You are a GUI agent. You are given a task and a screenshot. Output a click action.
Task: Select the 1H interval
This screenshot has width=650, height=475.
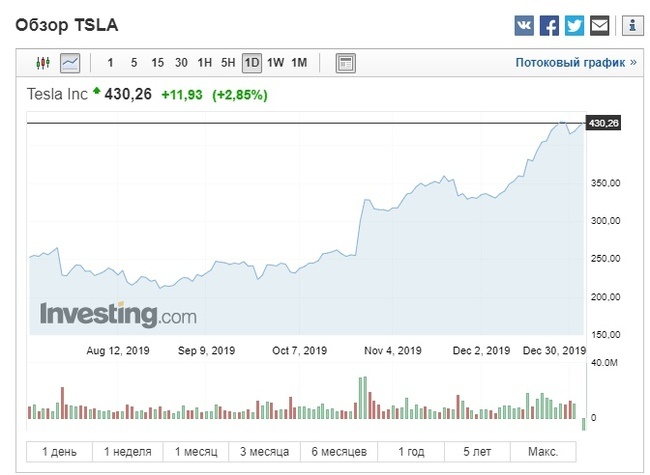pos(205,63)
